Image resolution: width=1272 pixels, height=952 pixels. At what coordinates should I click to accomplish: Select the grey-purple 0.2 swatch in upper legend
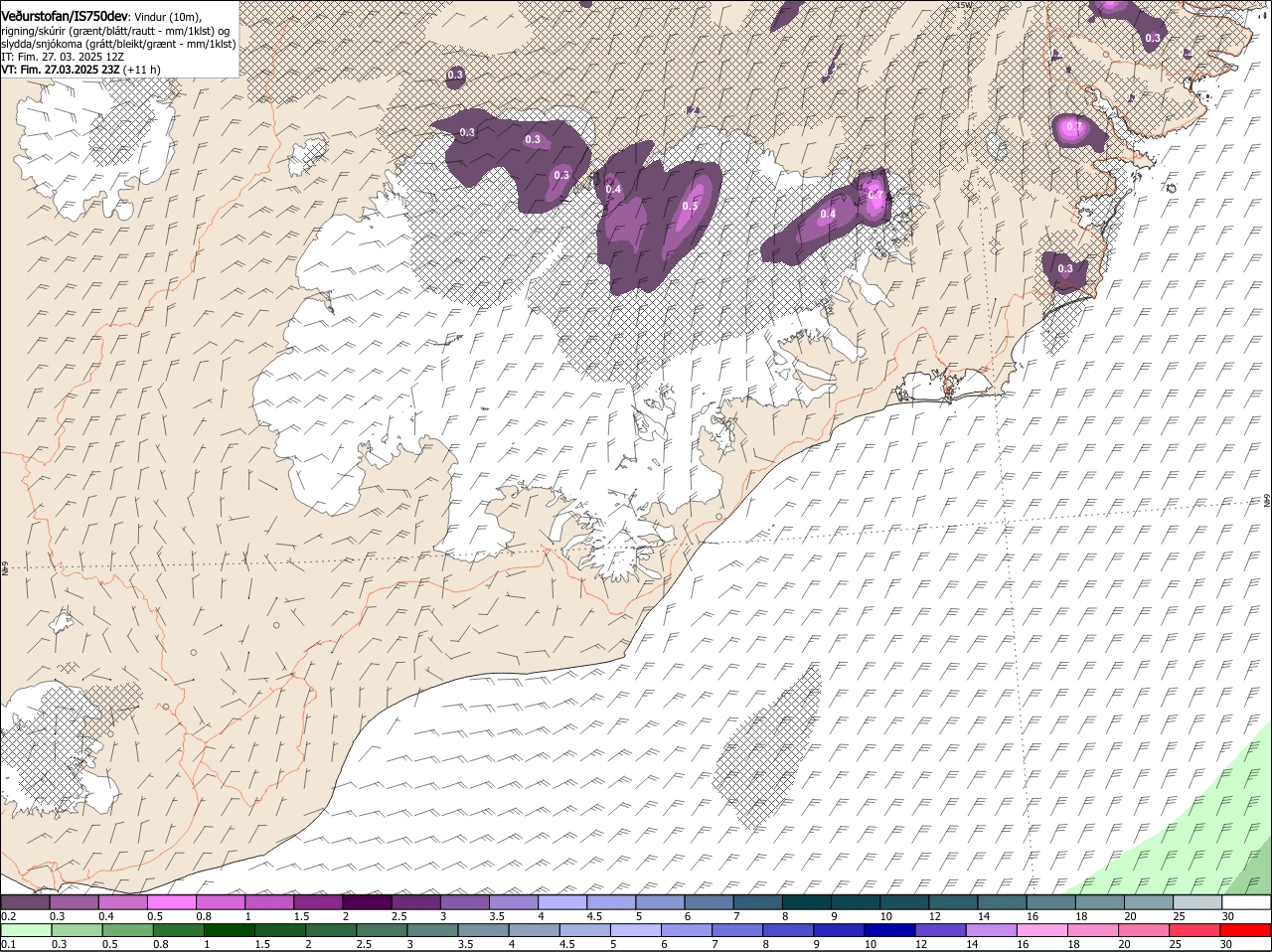(25, 902)
